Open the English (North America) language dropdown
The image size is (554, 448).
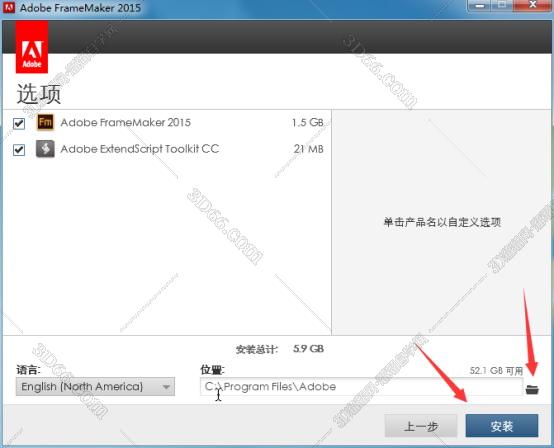(95, 387)
